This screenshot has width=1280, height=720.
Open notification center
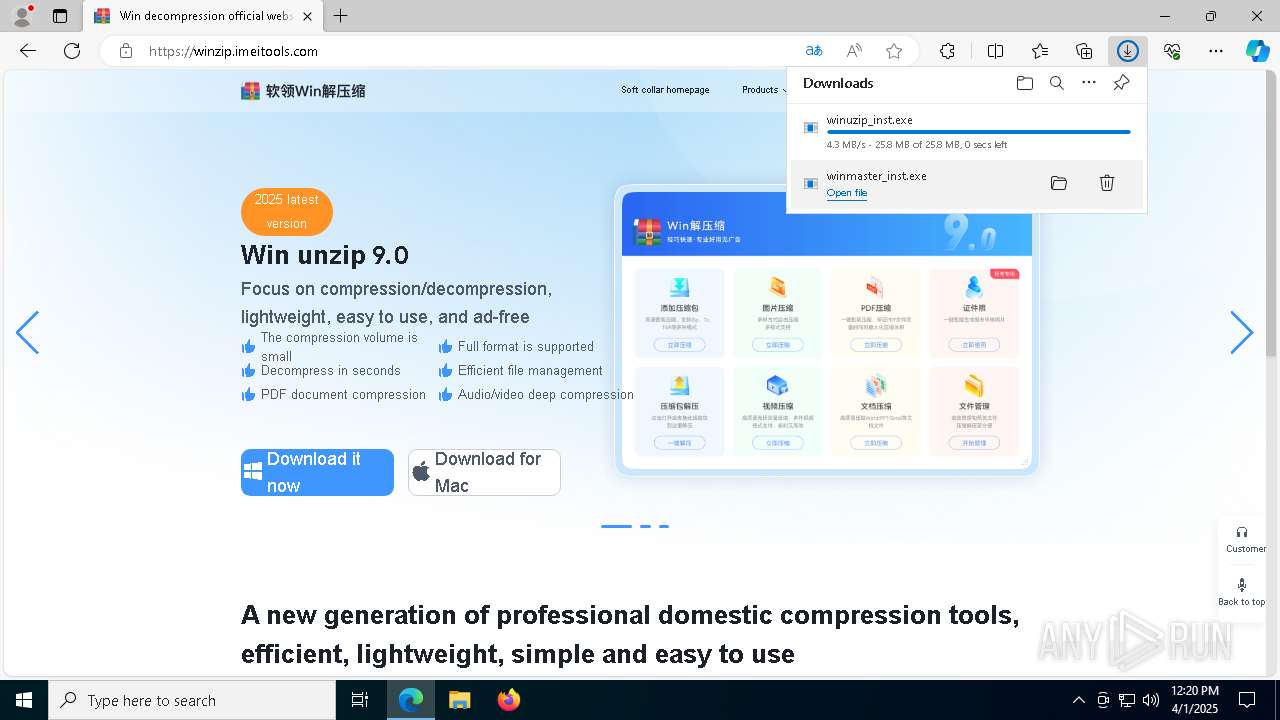click(x=1247, y=700)
